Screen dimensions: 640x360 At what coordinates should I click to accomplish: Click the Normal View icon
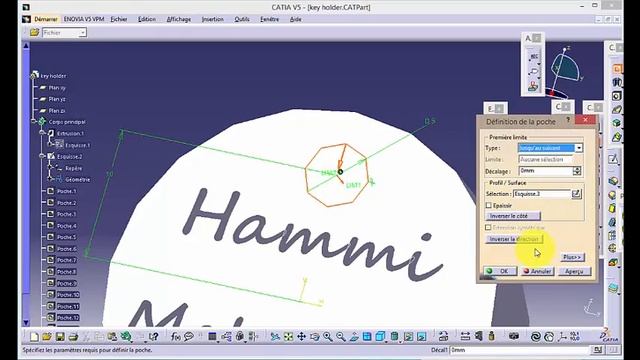pos(354,337)
